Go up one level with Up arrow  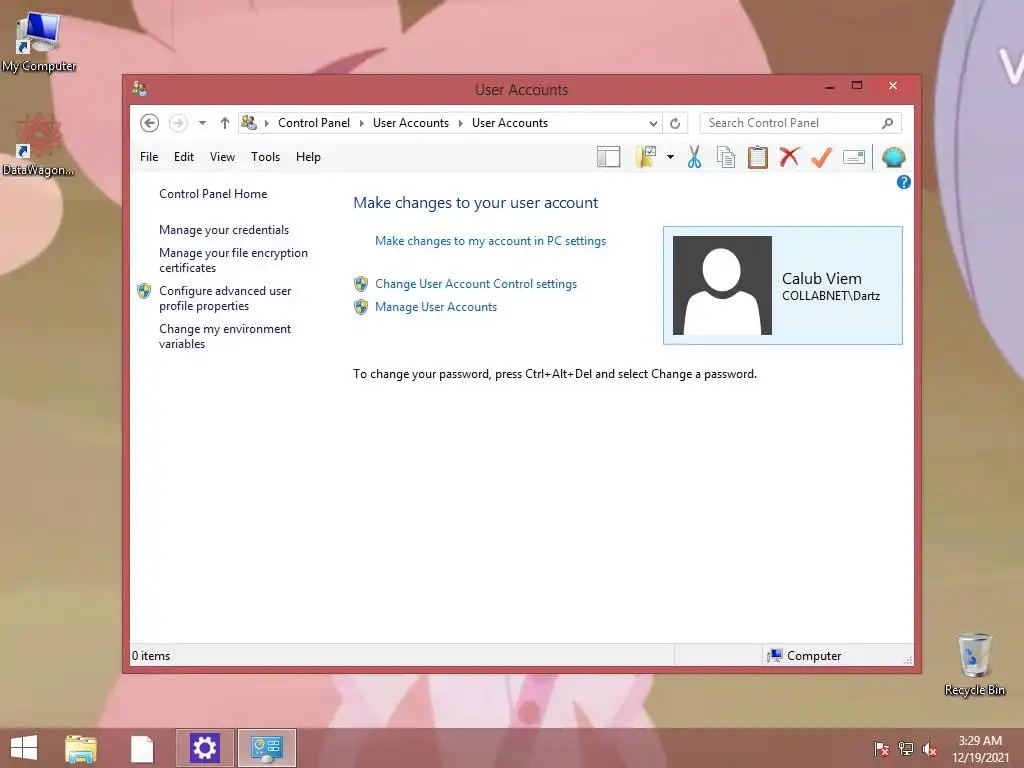[x=225, y=123]
